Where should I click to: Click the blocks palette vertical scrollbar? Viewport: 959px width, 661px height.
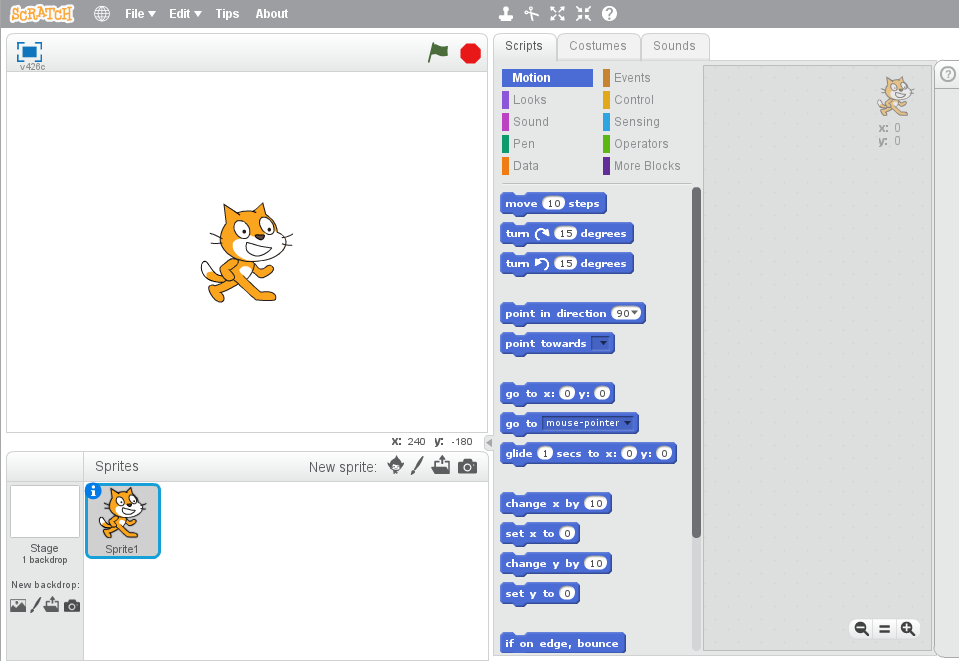pyautogui.click(x=696, y=363)
